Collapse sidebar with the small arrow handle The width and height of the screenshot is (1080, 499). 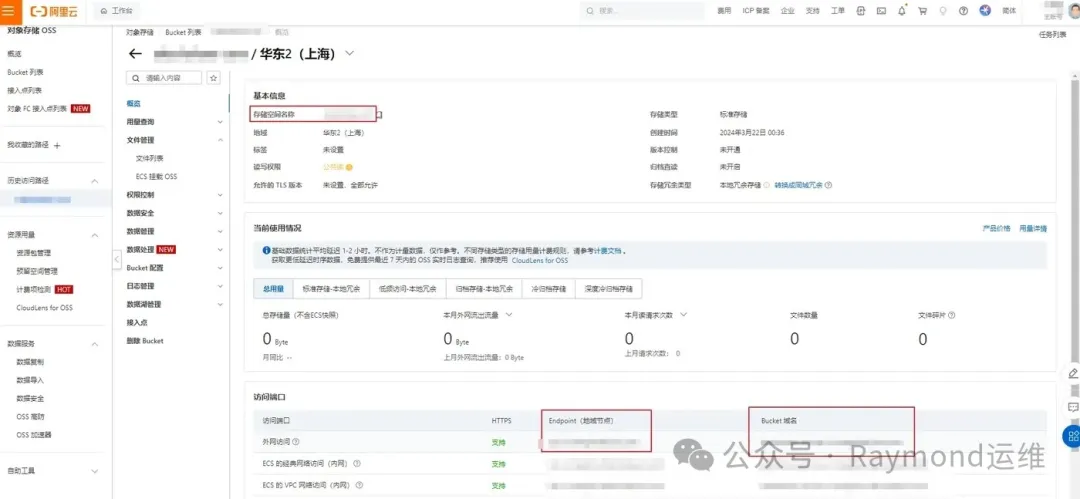click(x=116, y=260)
